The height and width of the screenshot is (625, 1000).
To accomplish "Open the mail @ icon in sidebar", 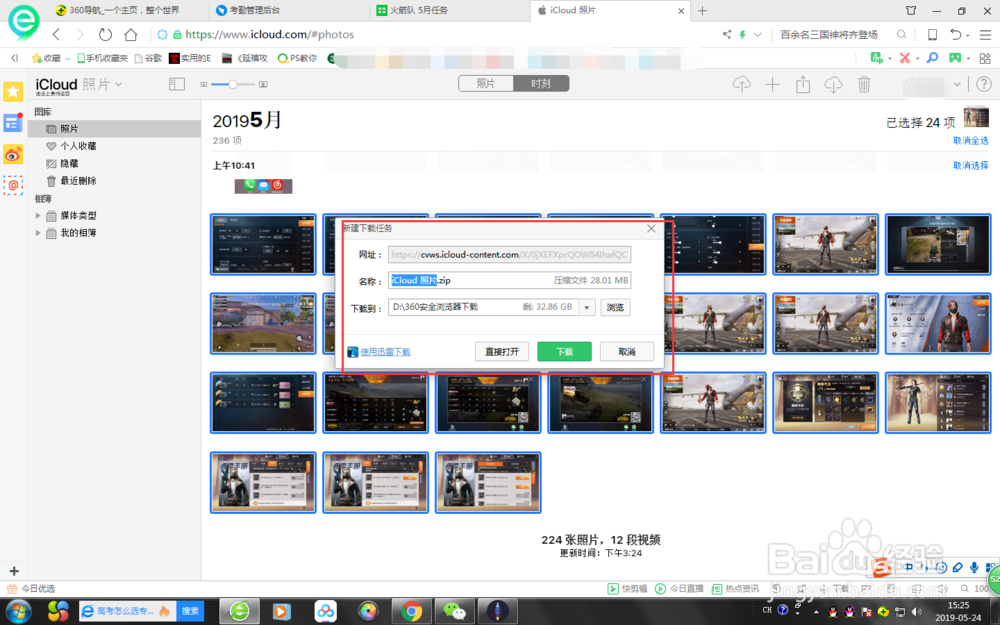I will (13, 186).
